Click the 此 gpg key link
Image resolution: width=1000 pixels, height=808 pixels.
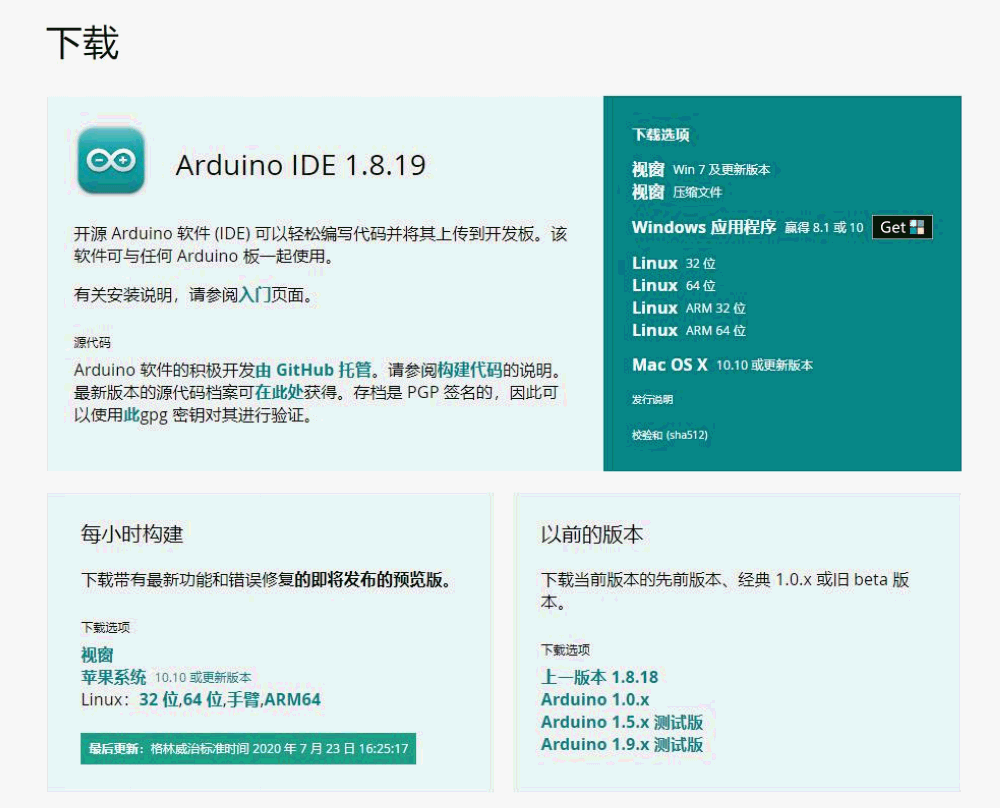[131, 415]
